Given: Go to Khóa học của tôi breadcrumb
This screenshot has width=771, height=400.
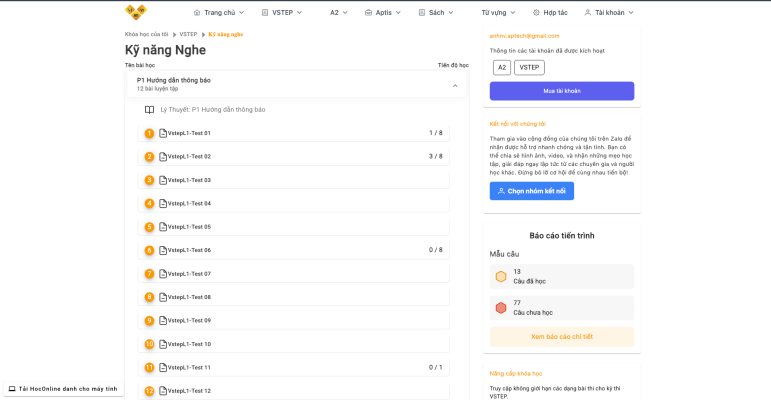Looking at the screenshot, I should (147, 34).
